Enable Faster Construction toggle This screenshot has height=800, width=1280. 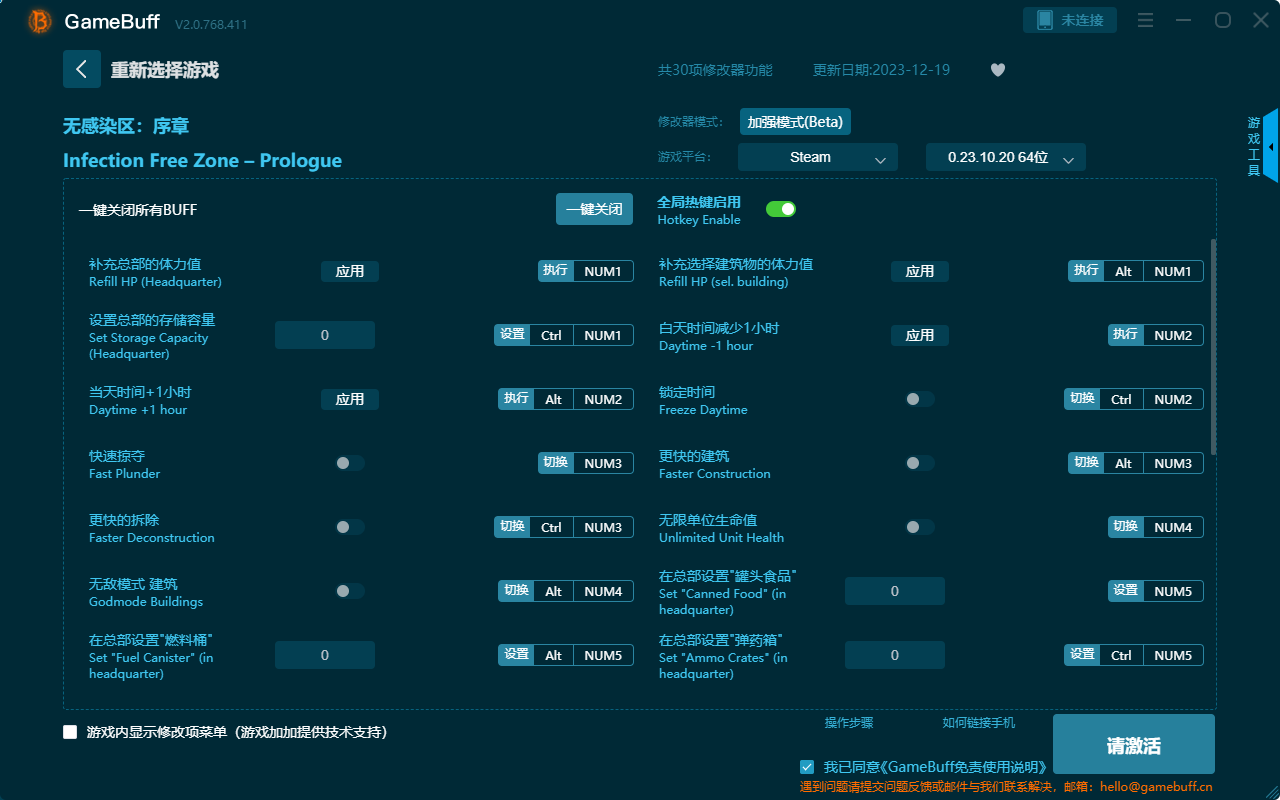click(920, 463)
